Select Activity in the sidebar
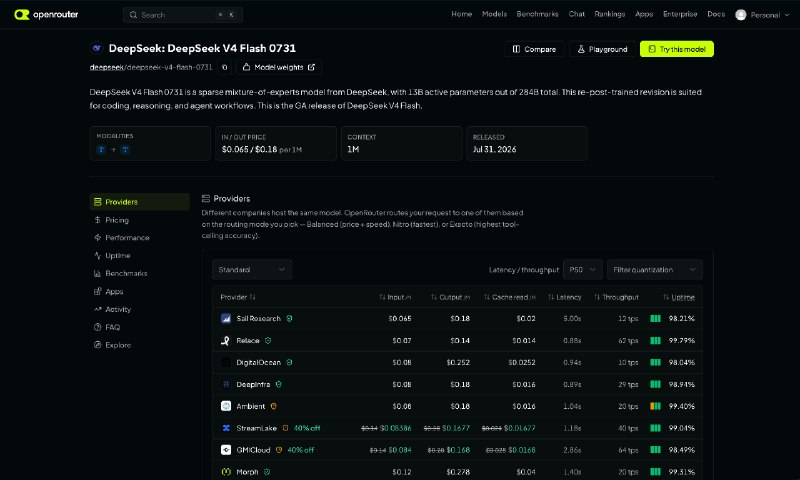 (x=139, y=309)
